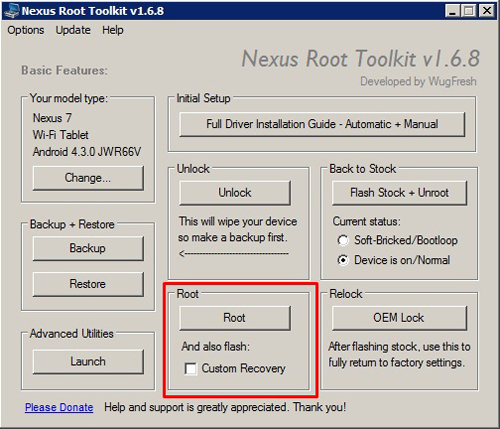Click Flash Stock + Unroot button
Viewport: 500px width, 429px height.
[399, 193]
